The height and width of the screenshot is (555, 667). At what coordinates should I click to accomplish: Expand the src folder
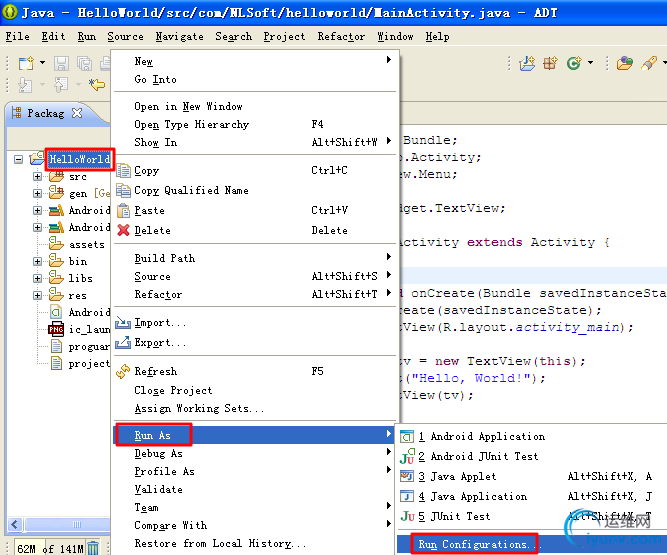pos(37,176)
